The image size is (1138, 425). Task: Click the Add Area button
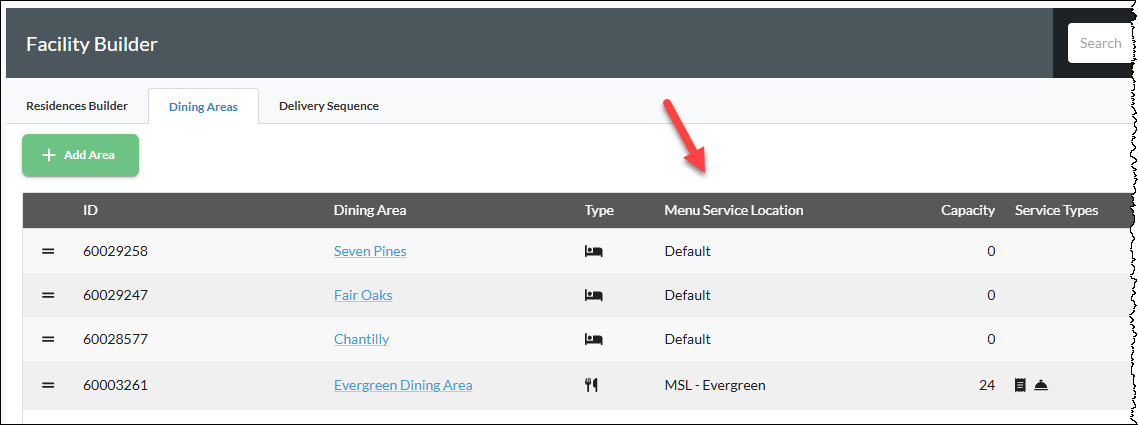[x=81, y=155]
